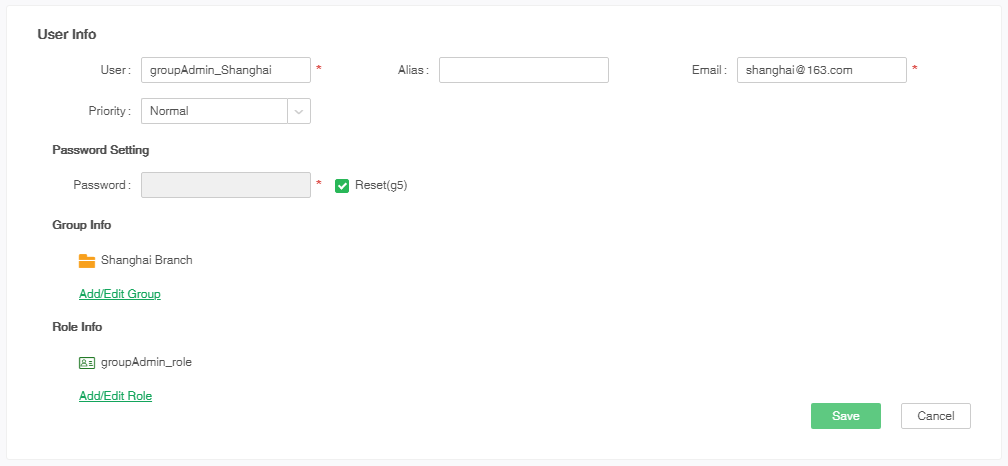Toggle the Reset(g5) password checkbox
Image resolution: width=1008 pixels, height=466 pixels.
click(x=342, y=186)
